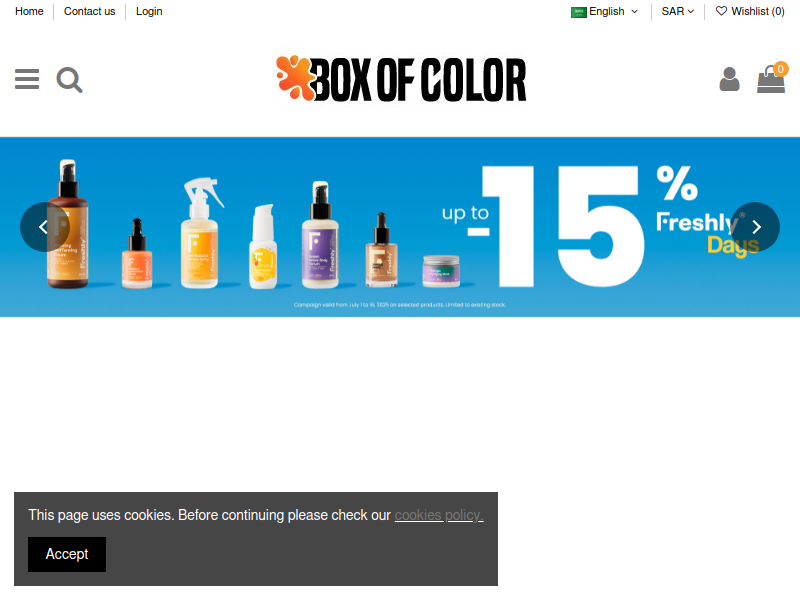Advance to the next banner slide arrow
800x600 pixels.
(x=756, y=227)
